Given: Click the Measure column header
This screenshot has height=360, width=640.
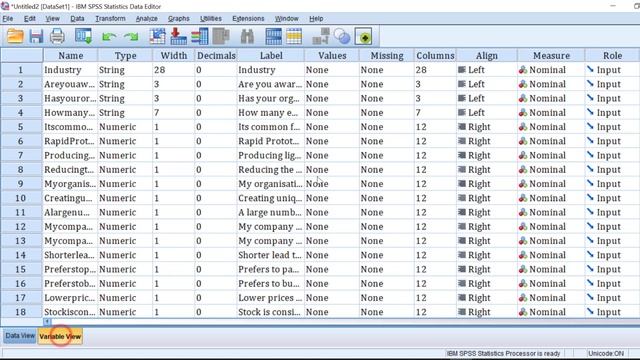Looking at the screenshot, I should coord(551,56).
